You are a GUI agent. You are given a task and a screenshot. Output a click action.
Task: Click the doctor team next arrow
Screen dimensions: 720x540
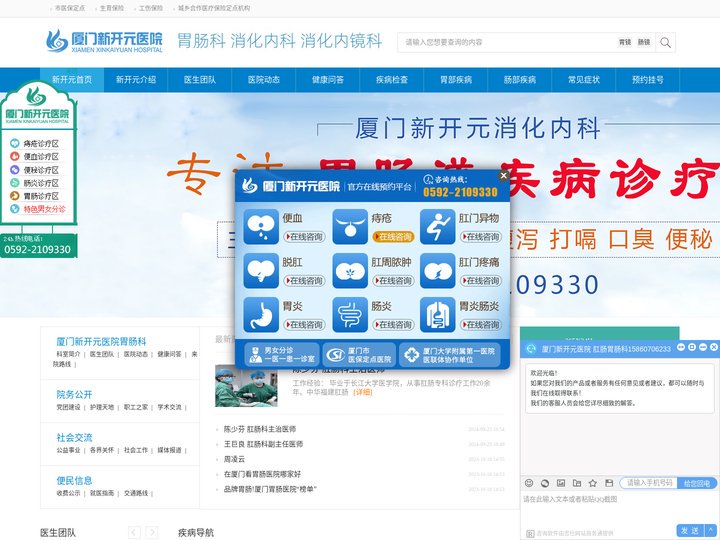click(152, 533)
